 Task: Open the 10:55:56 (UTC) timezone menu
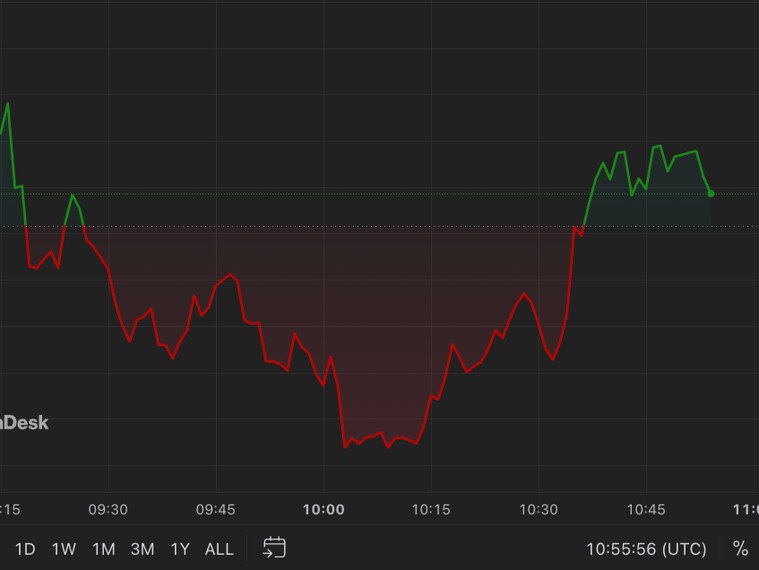coord(646,549)
